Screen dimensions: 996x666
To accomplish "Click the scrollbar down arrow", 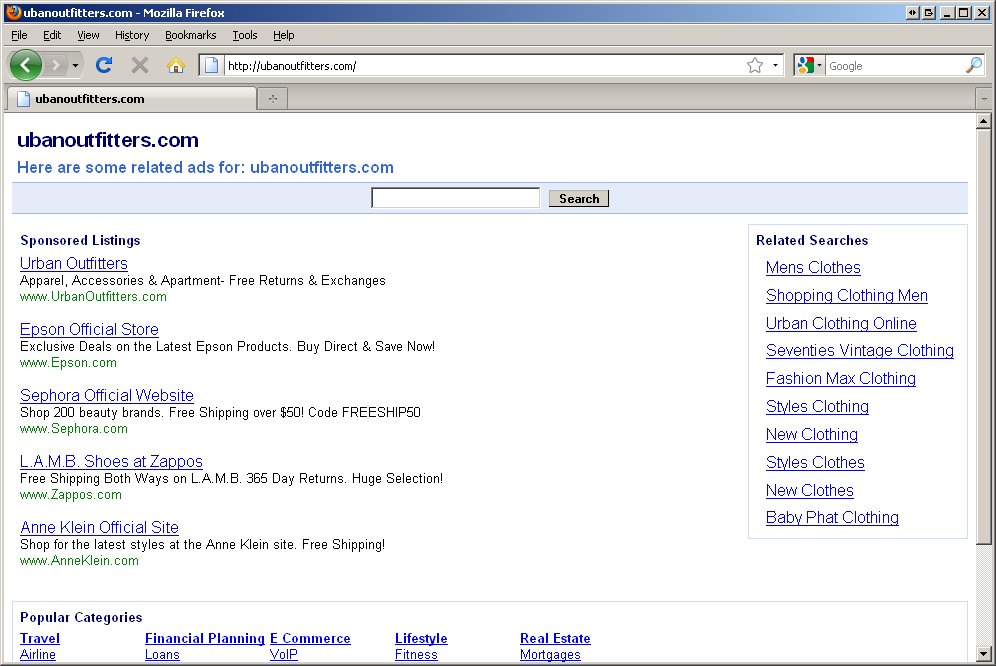I will [x=983, y=653].
